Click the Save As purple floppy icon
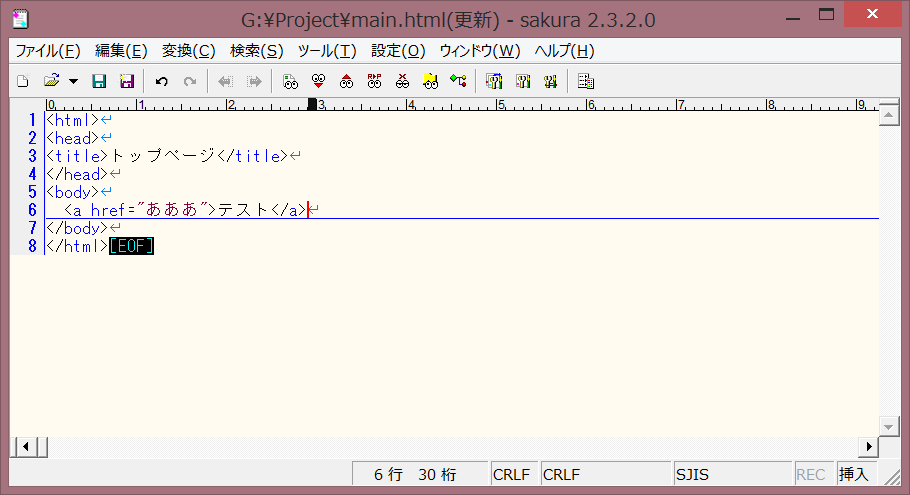 (x=127, y=81)
